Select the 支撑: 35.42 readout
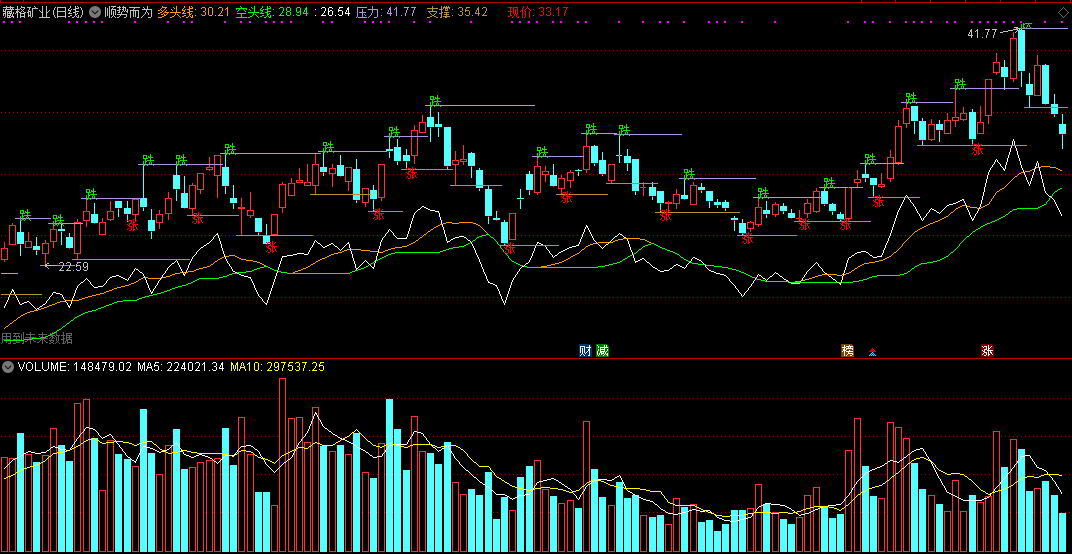 457,12
